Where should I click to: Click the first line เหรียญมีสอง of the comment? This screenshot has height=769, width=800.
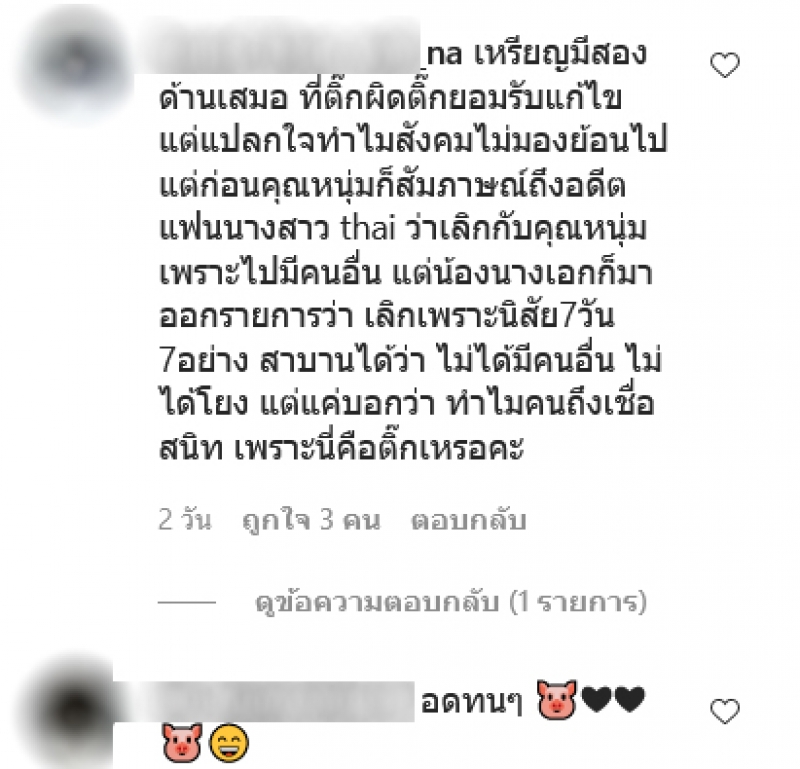[x=560, y=55]
